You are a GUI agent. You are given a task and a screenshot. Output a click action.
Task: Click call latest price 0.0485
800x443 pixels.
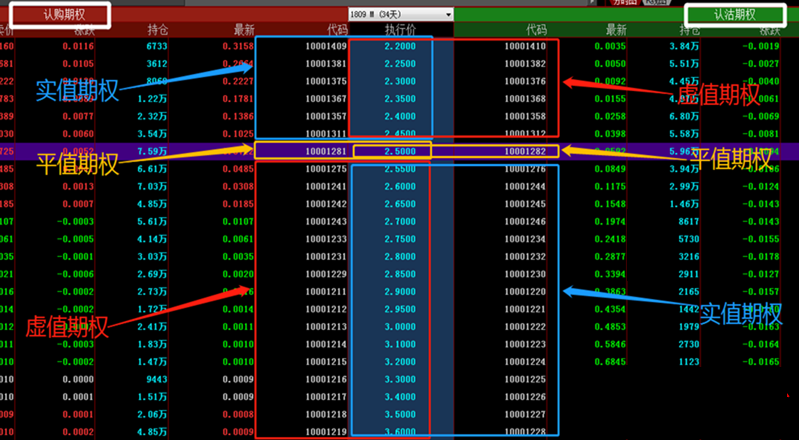click(x=238, y=169)
